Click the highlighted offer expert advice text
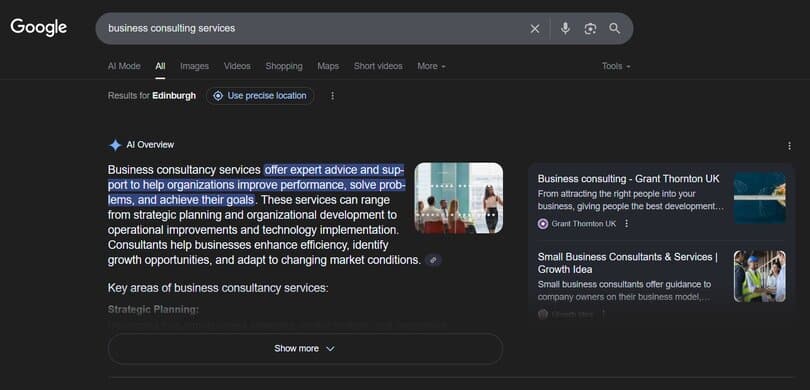The width and height of the screenshot is (810, 390). pos(257,185)
